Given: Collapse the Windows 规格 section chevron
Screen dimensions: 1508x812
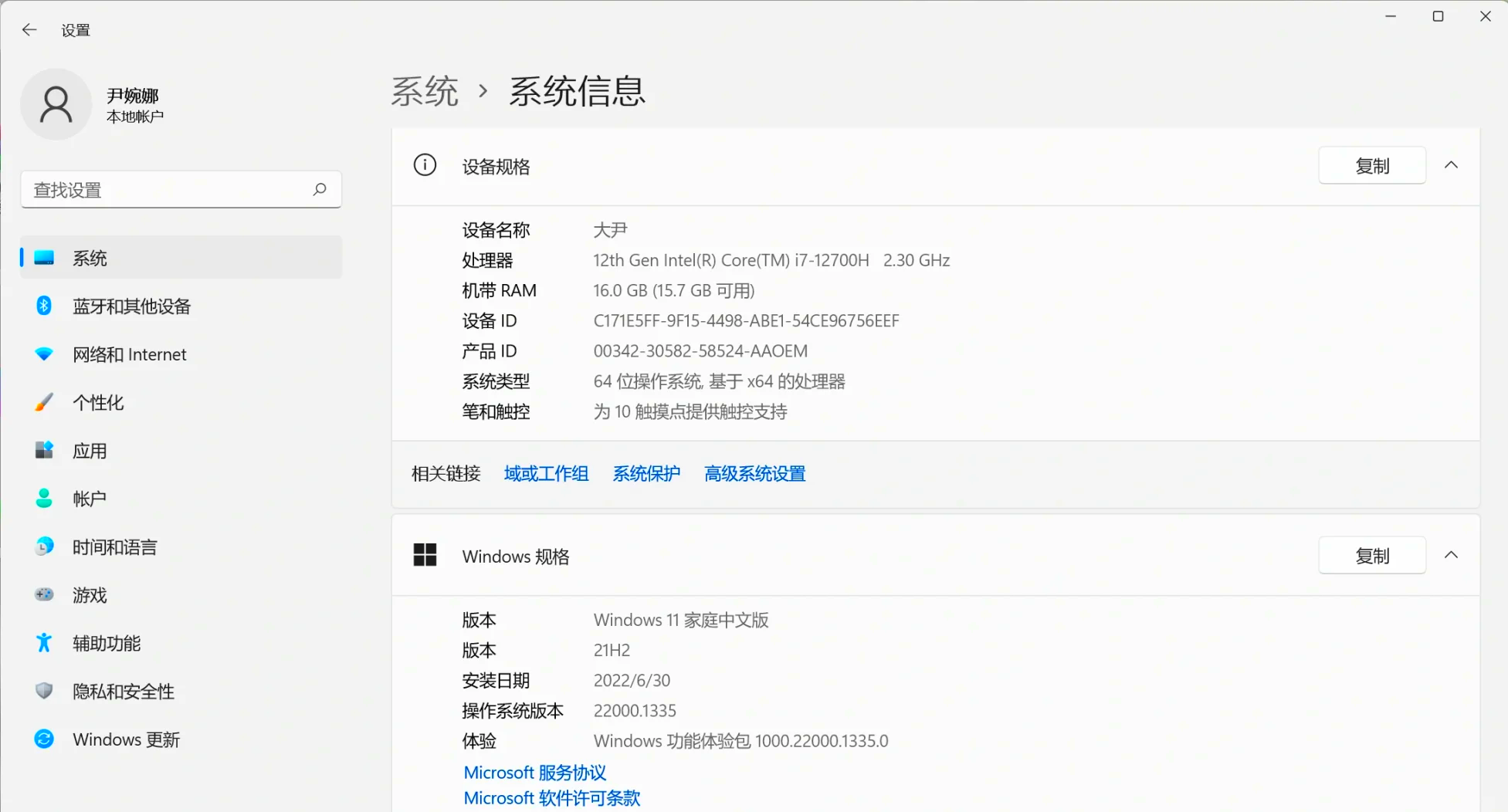Looking at the screenshot, I should 1452,555.
